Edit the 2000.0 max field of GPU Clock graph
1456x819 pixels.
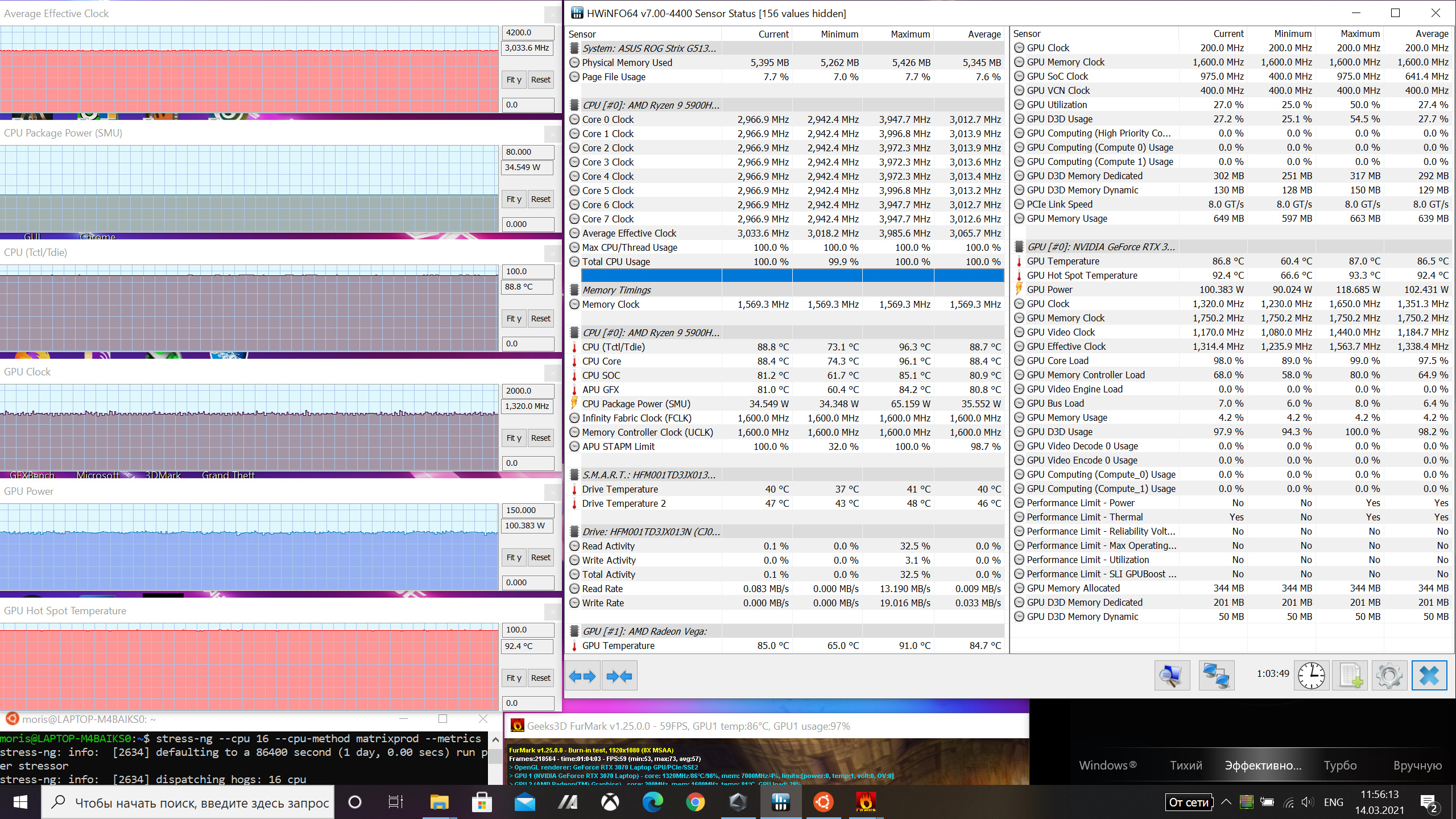pos(528,391)
